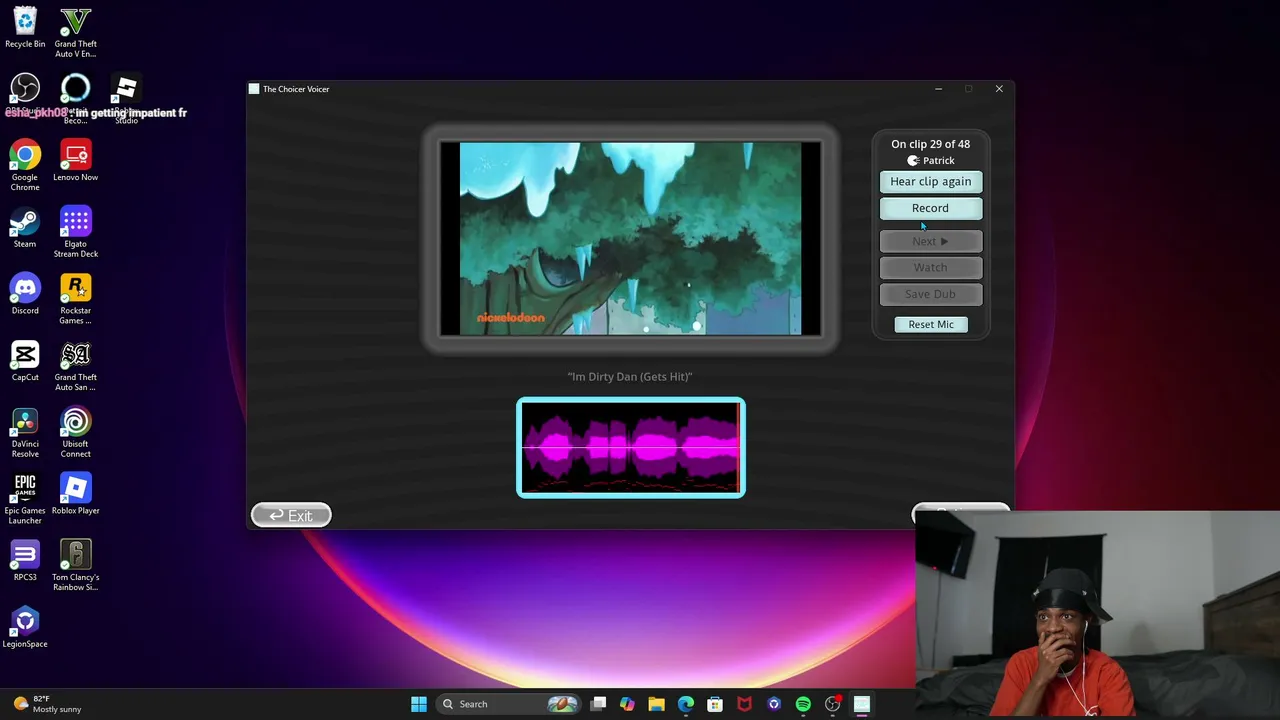
Task: Click The Choicer Voicer taskbar icon
Action: 861,704
